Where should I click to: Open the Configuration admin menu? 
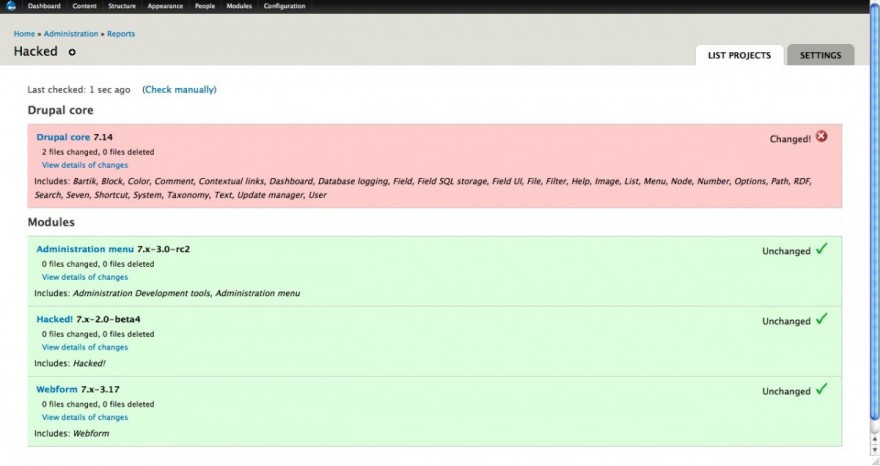[x=284, y=6]
